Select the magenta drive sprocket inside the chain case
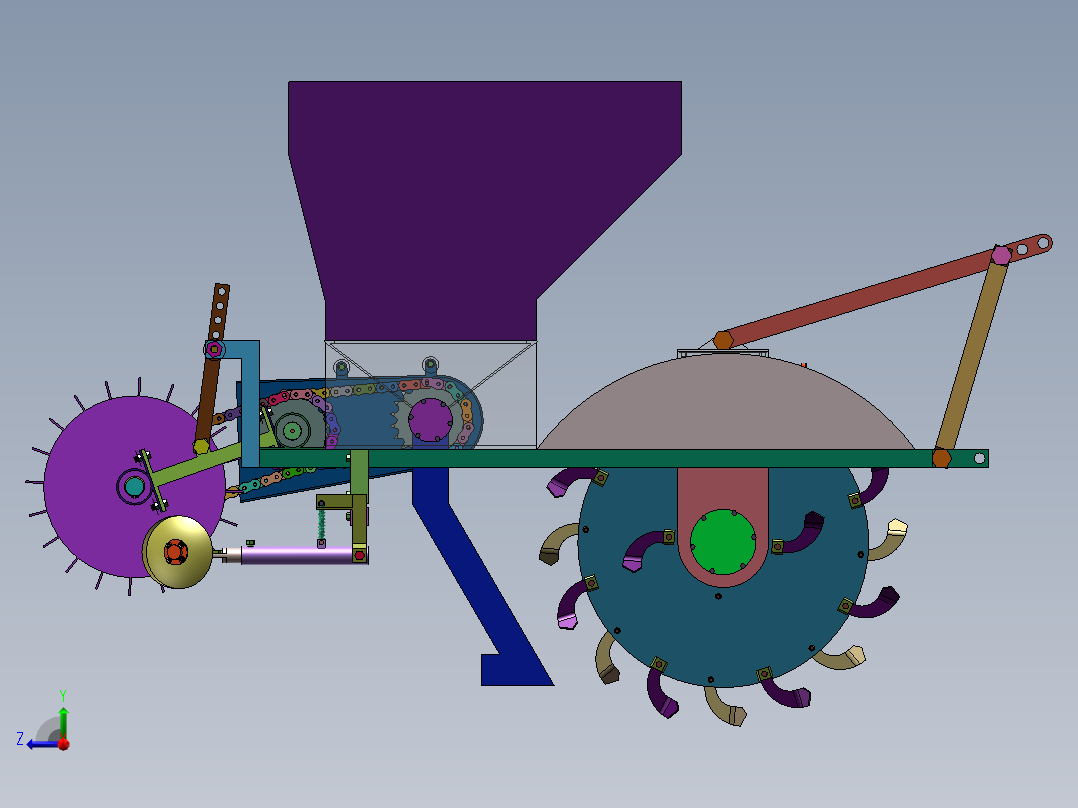 coord(428,420)
